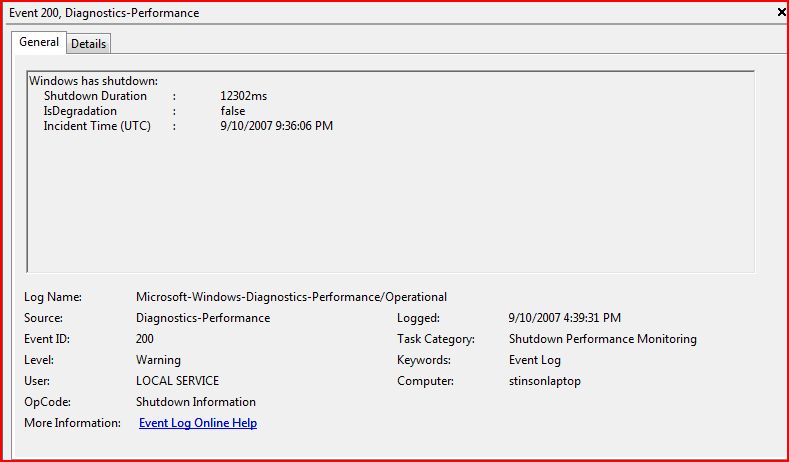Select the General tab
The image size is (789, 462).
click(x=39, y=43)
